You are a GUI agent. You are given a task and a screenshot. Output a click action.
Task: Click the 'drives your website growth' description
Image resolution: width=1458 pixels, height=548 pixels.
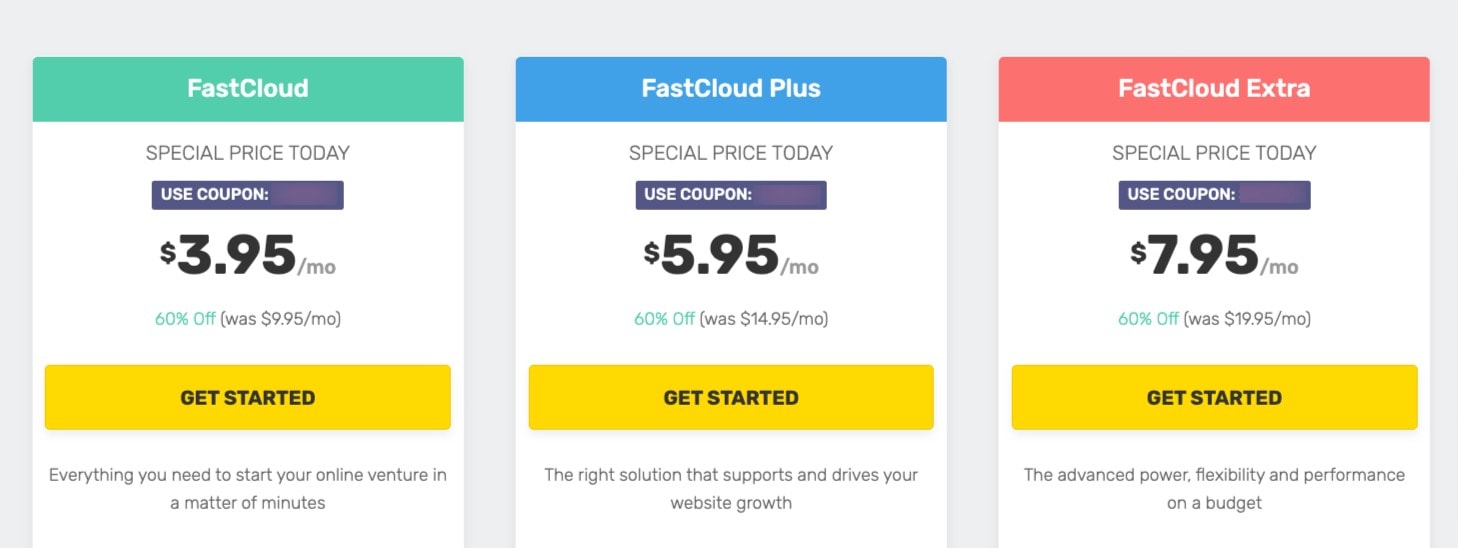(x=731, y=488)
